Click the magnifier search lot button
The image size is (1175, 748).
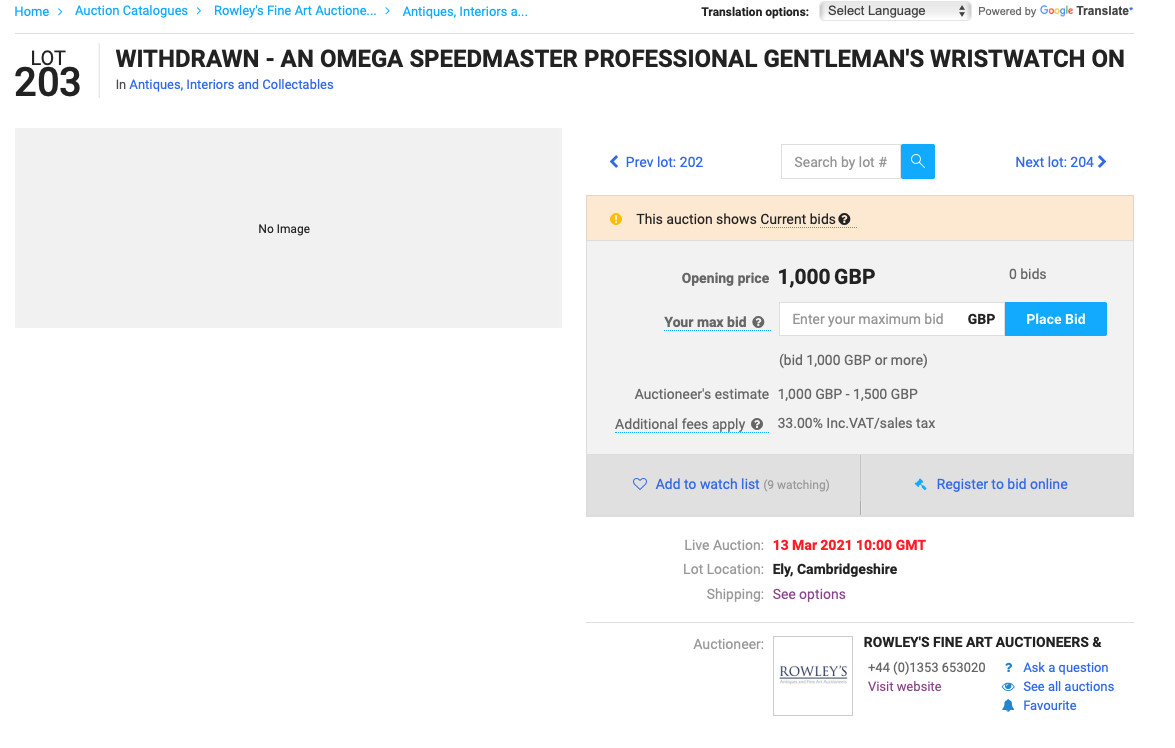point(917,162)
